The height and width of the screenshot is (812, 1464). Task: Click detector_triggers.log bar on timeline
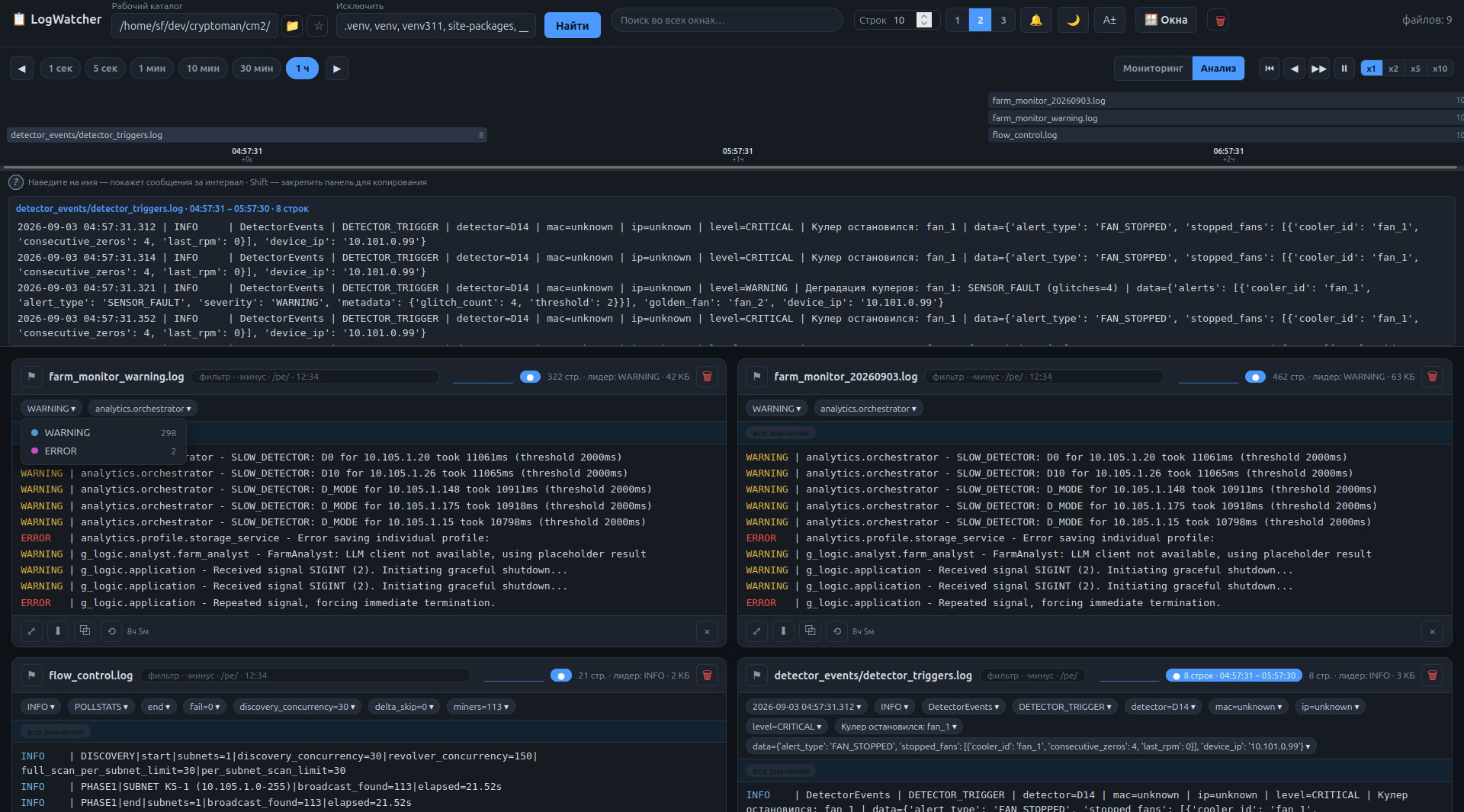[247, 135]
